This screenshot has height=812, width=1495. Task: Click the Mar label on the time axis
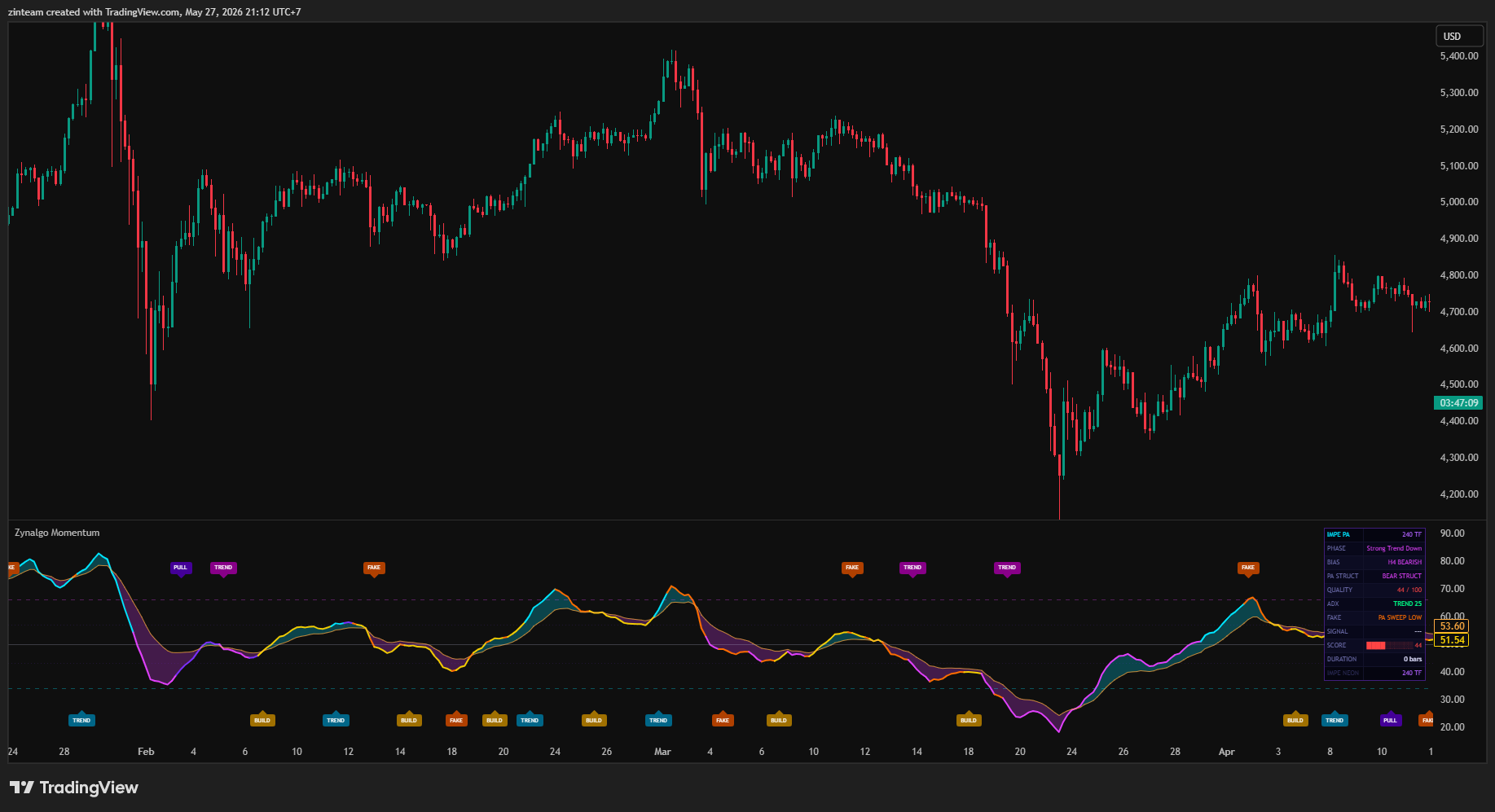662,752
